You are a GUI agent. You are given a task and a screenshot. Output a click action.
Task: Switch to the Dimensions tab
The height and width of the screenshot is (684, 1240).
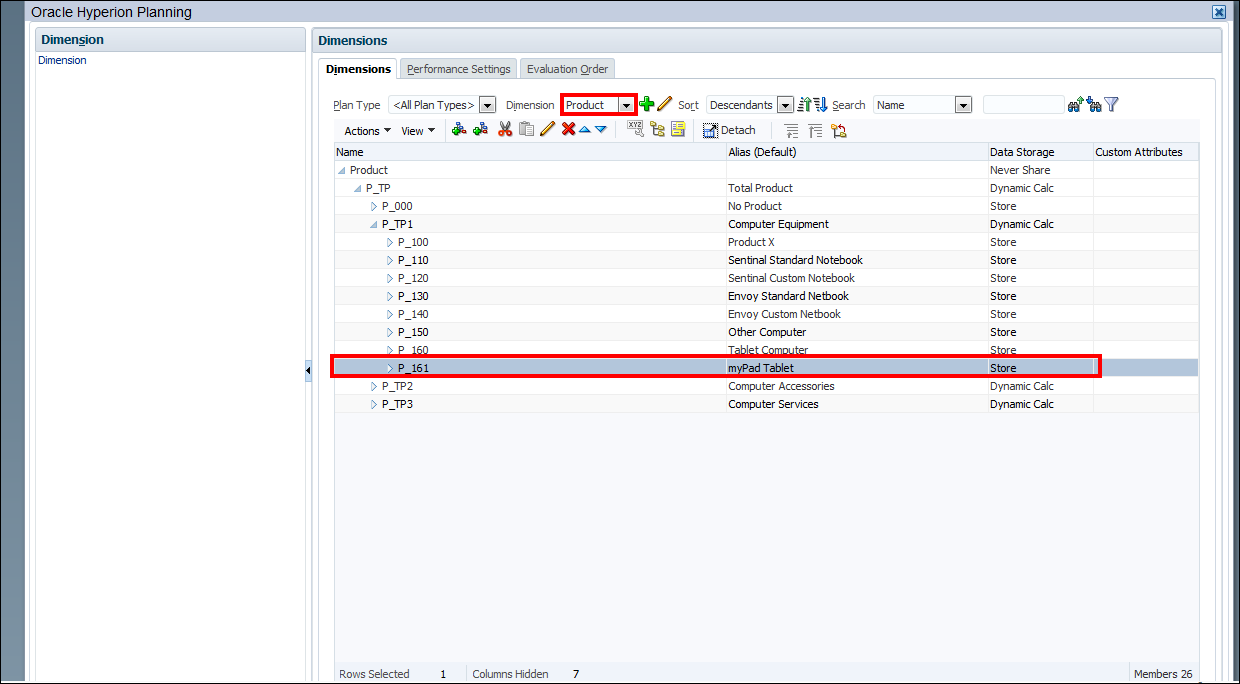[358, 69]
